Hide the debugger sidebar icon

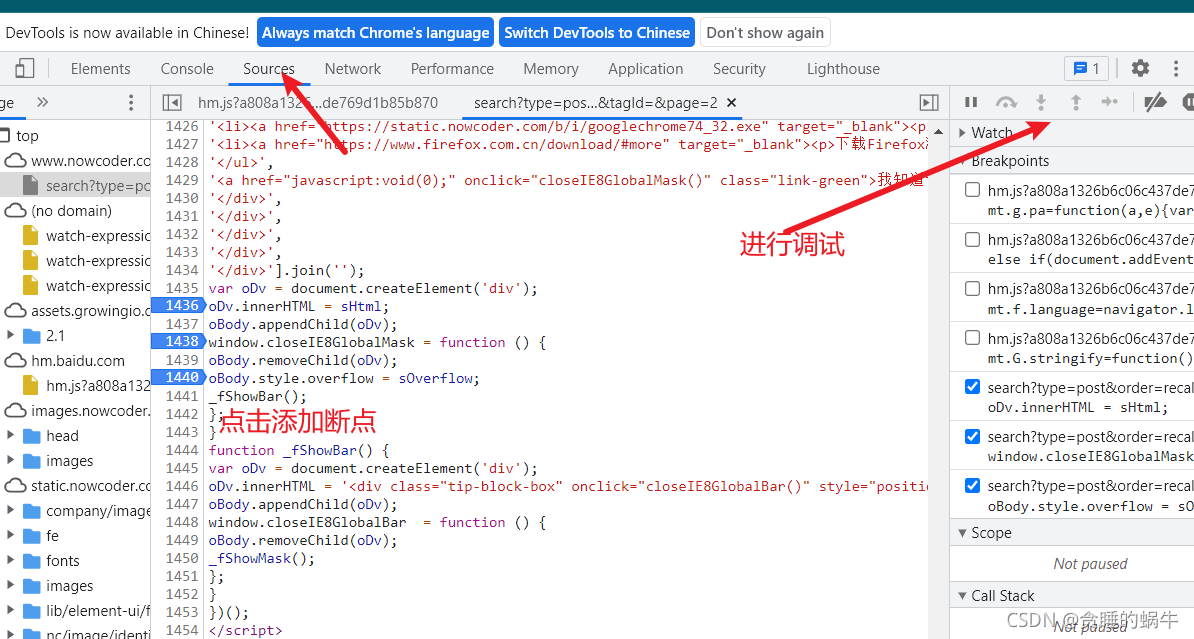pyautogui.click(x=929, y=102)
